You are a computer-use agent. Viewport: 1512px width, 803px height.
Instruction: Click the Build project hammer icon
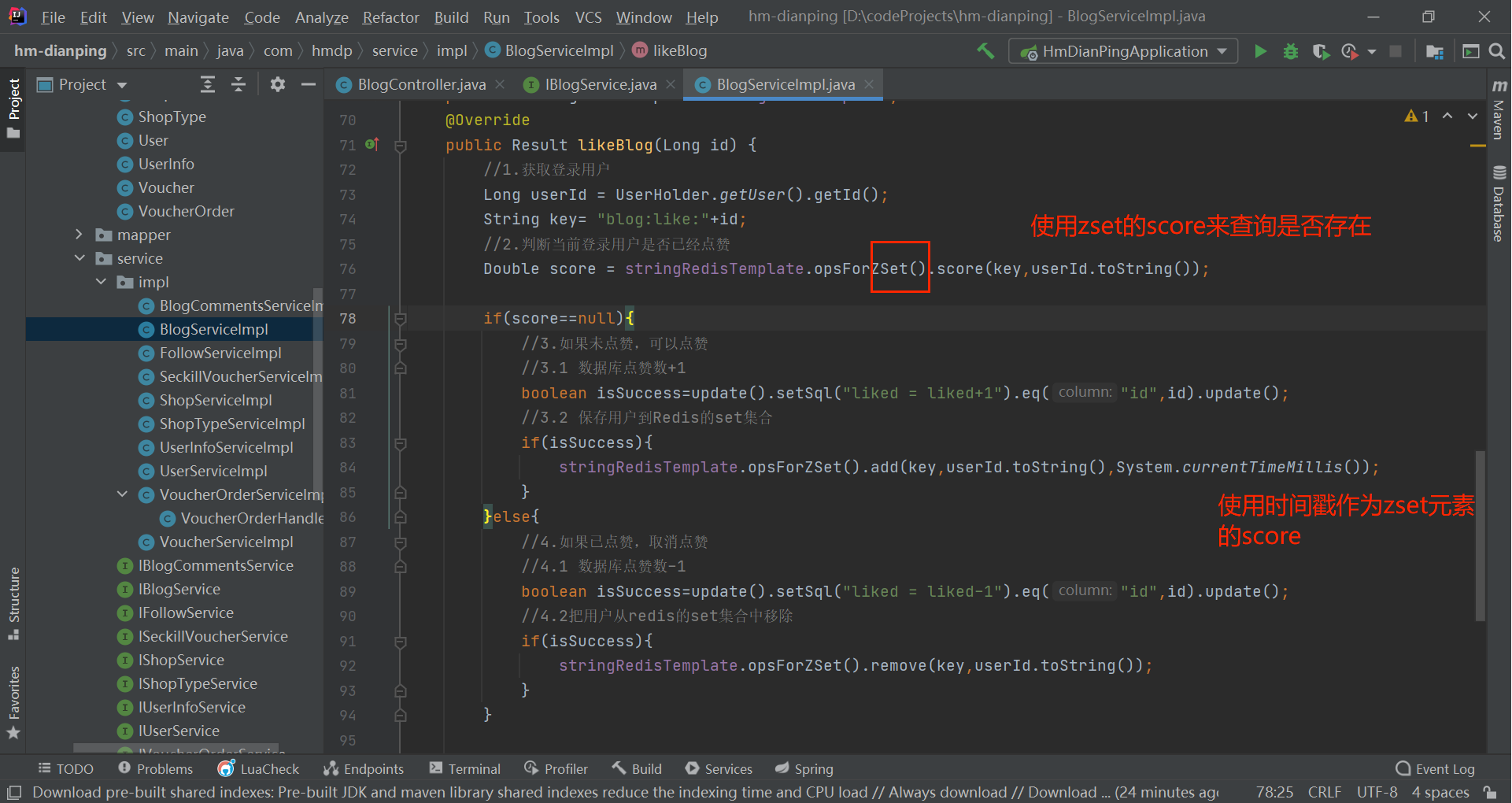point(985,51)
